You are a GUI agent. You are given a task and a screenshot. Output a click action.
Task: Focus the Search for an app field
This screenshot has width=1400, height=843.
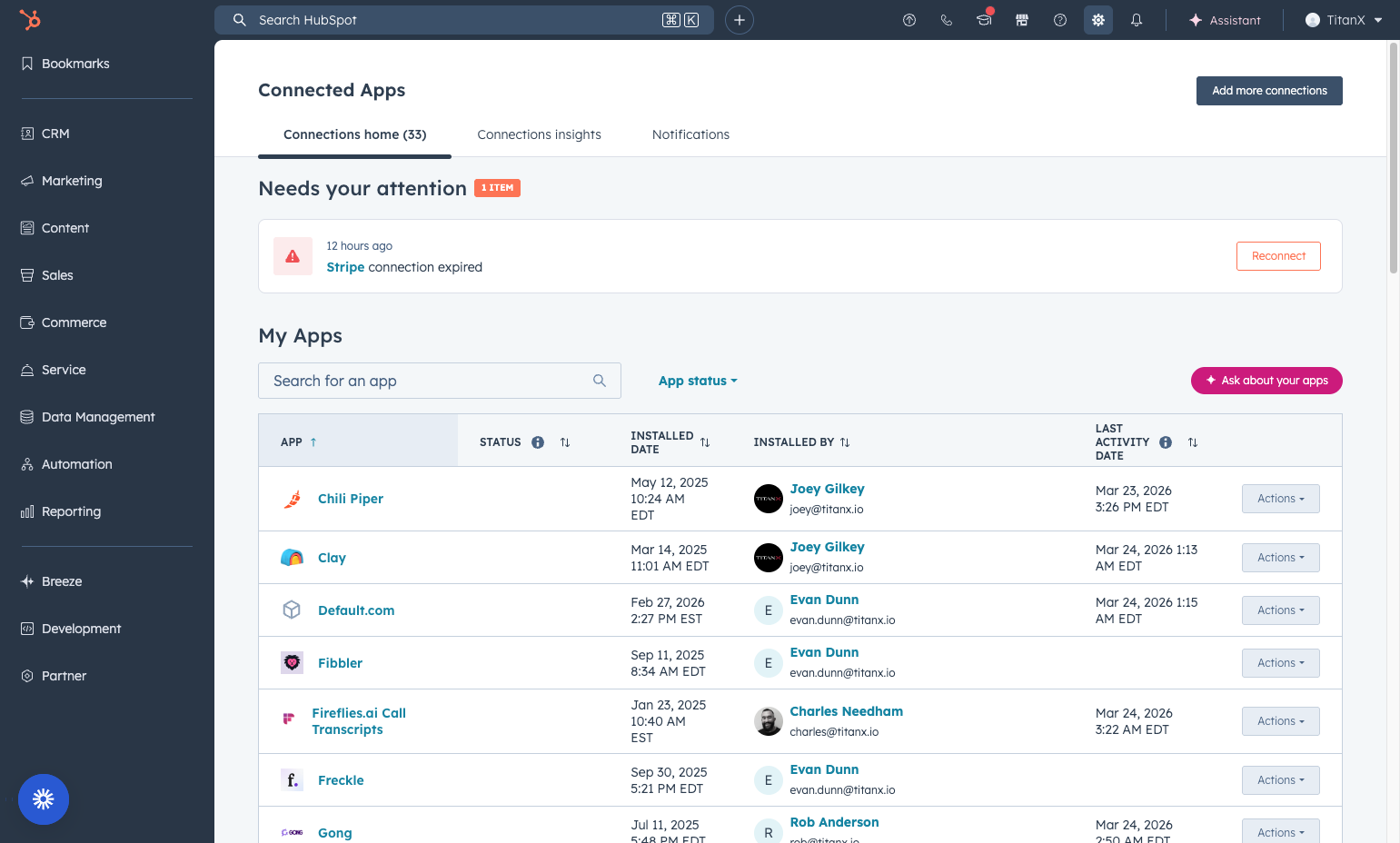coord(440,381)
